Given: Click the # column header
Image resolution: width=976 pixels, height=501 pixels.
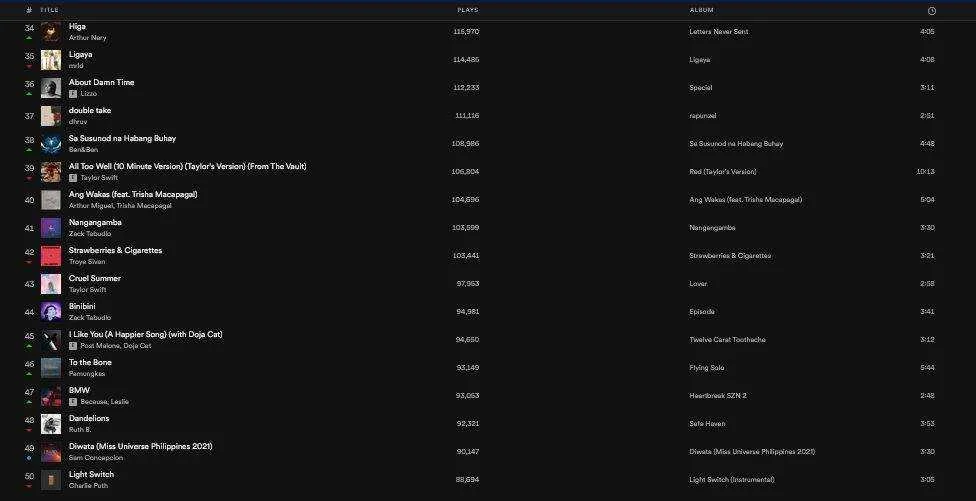Looking at the screenshot, I should [29, 10].
